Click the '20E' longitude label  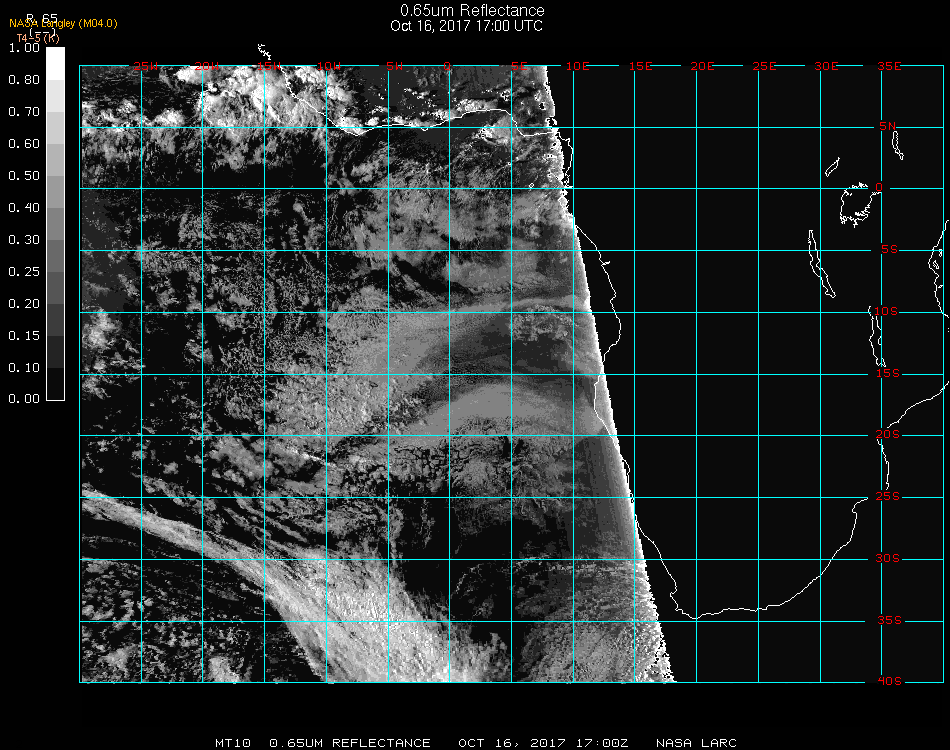click(x=702, y=66)
